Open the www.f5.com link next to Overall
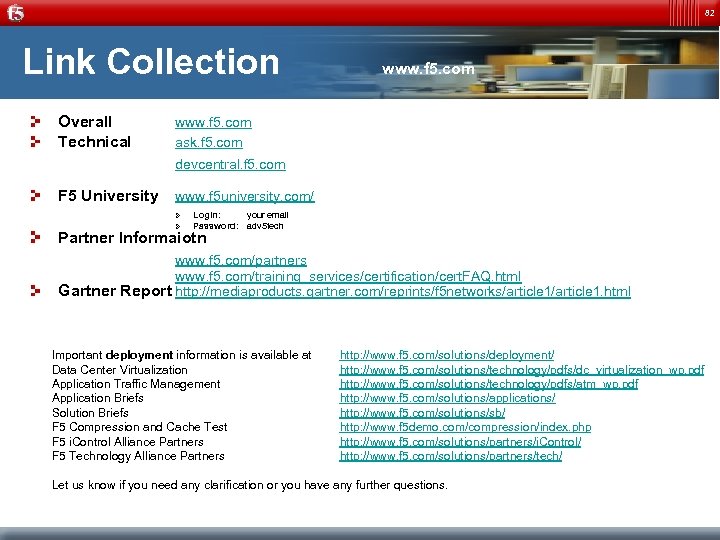The height and width of the screenshot is (540, 720). click(213, 123)
